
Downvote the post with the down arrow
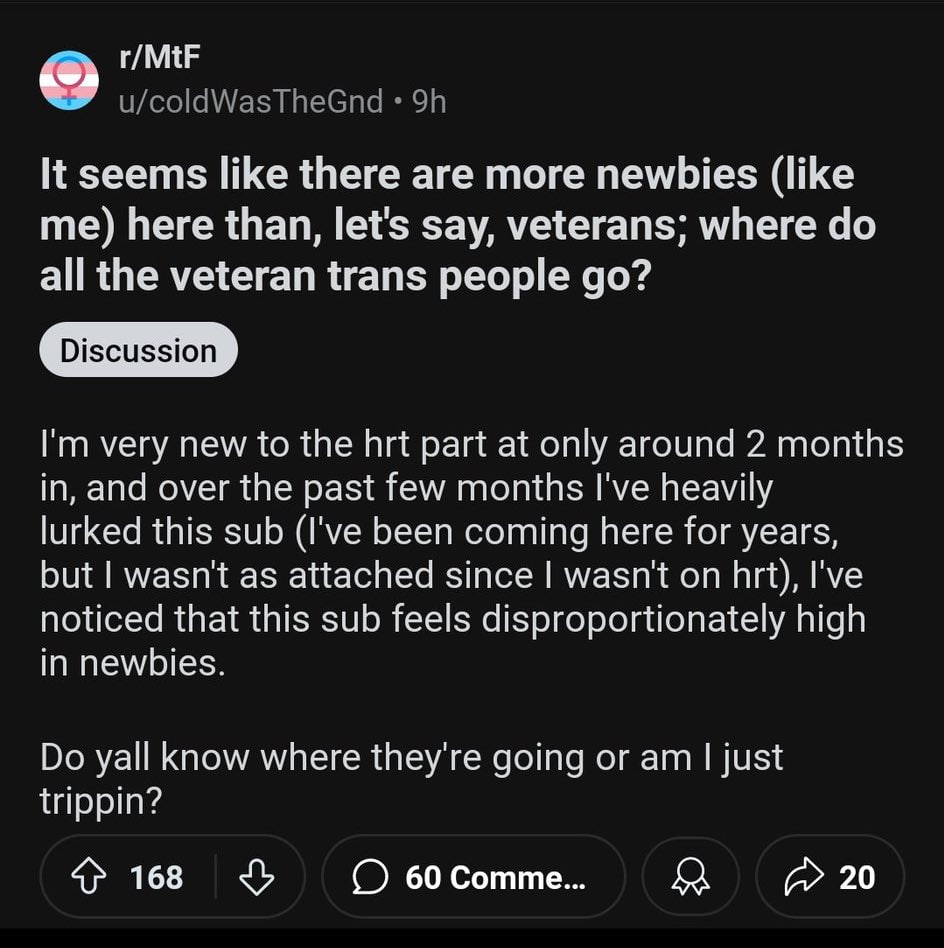[x=258, y=877]
